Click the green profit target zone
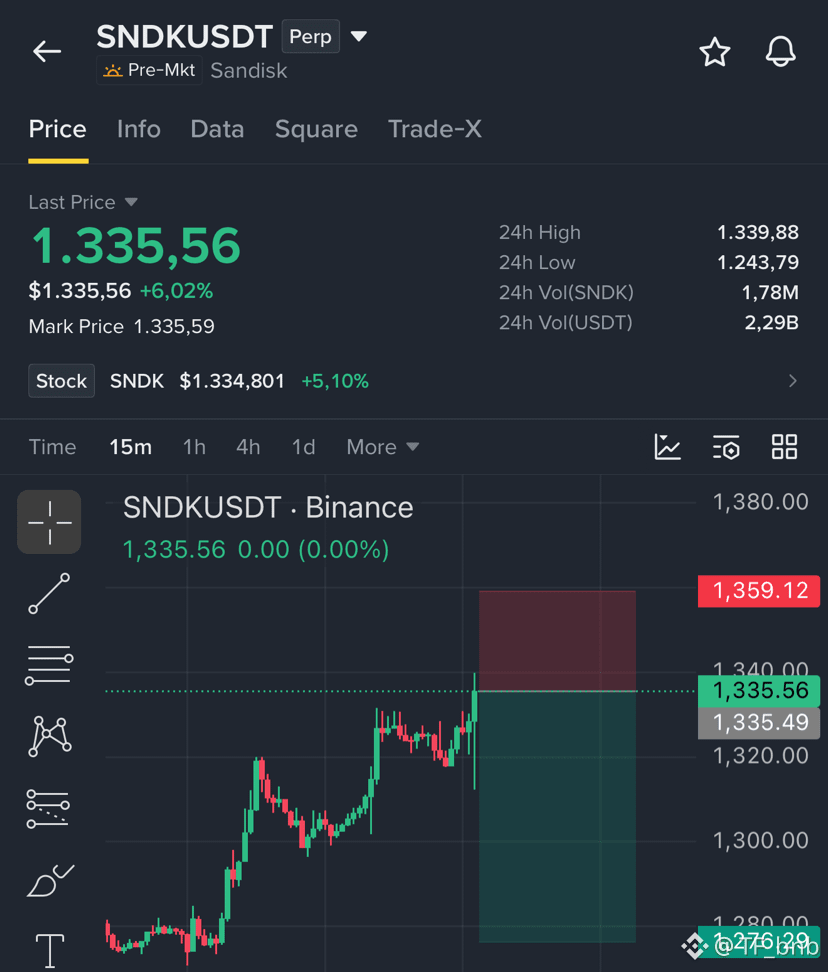The height and width of the screenshot is (972, 828). point(557,816)
